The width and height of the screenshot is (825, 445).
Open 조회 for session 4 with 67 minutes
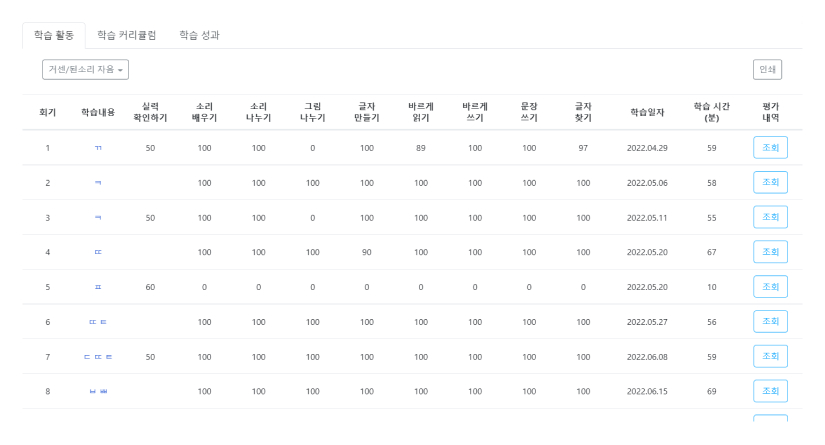click(x=770, y=252)
